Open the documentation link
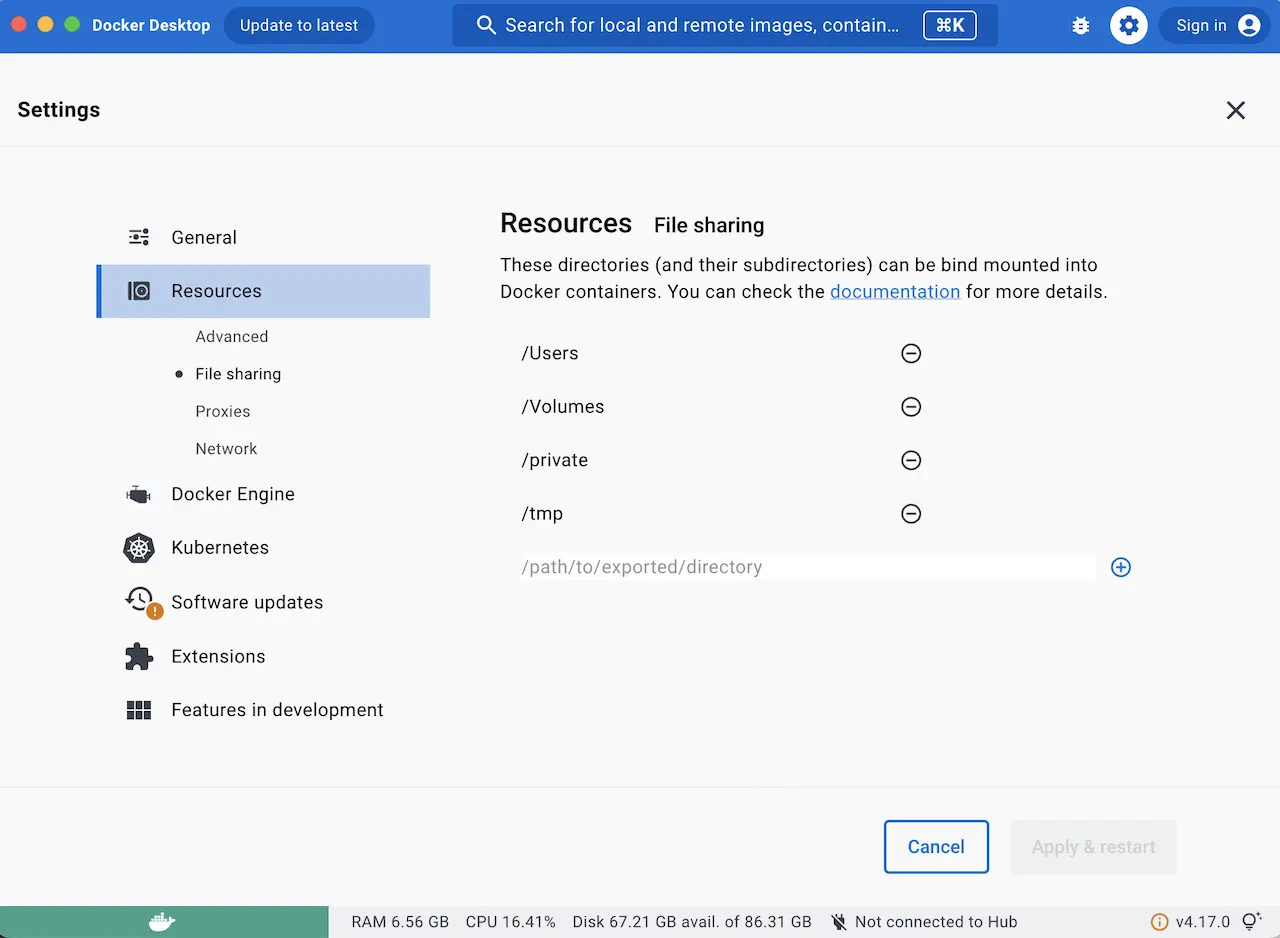Screen dimensions: 1280x938 [x=895, y=292]
